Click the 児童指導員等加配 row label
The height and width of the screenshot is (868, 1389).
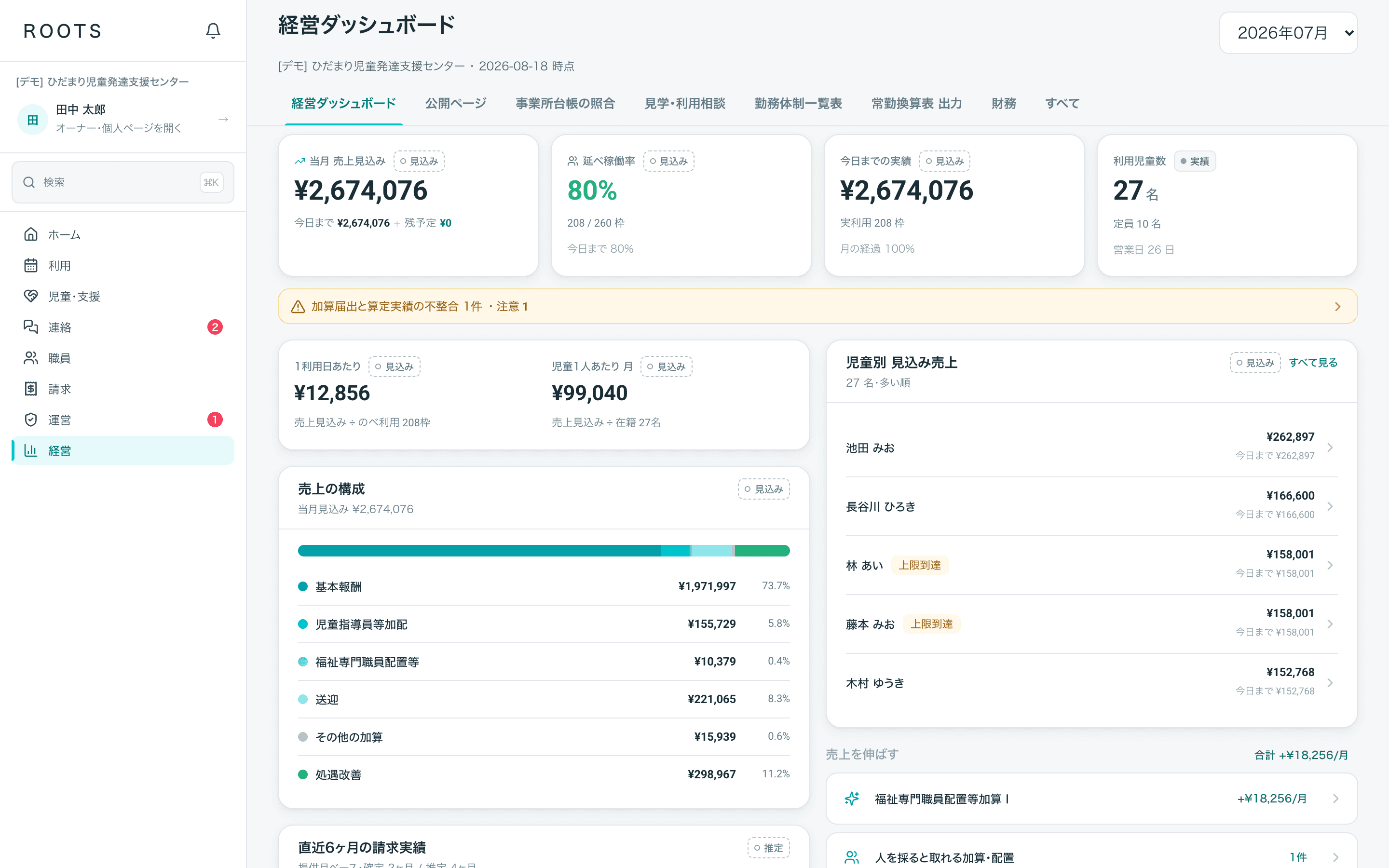361,624
